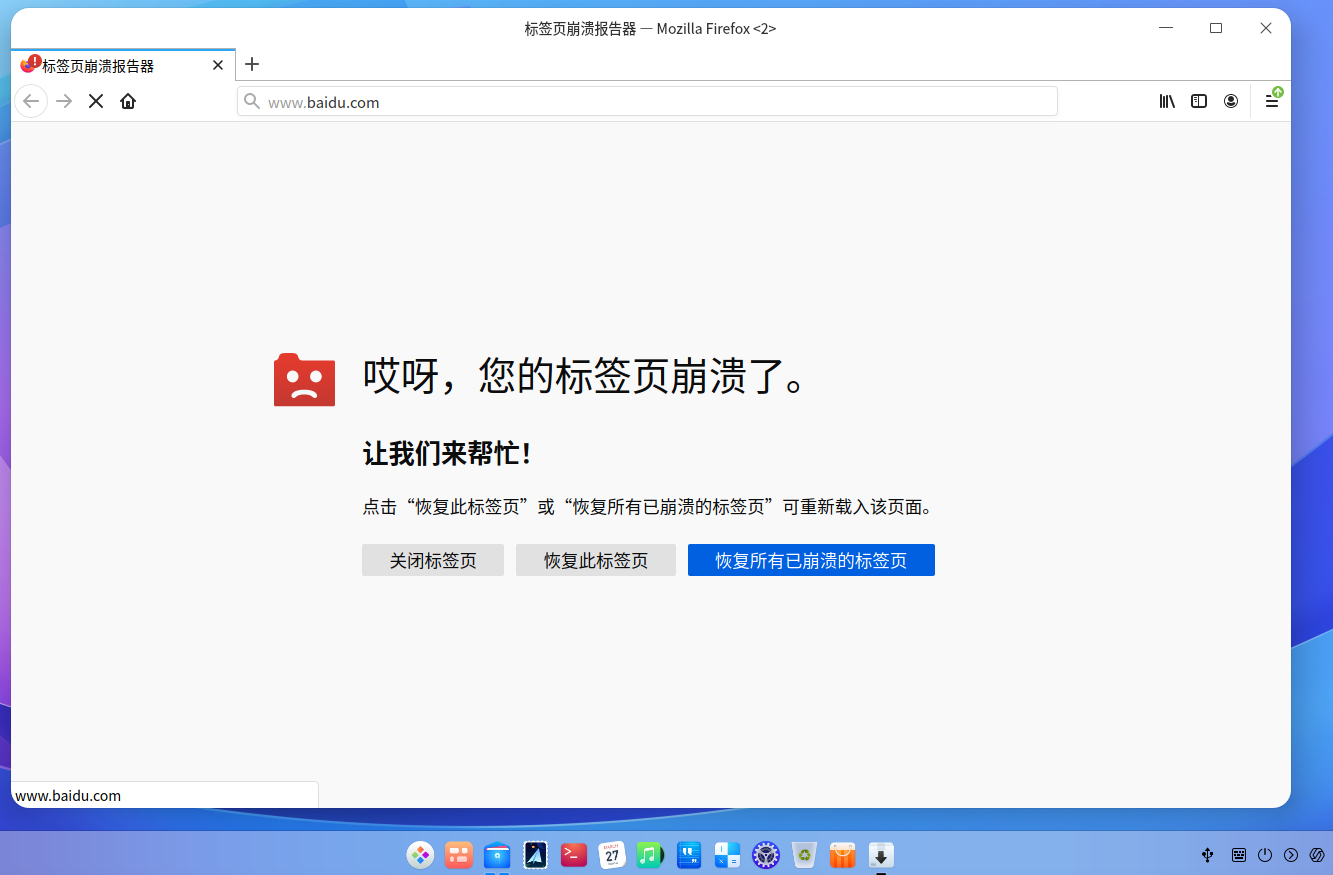The height and width of the screenshot is (875, 1333).
Task: Open the blue quotation-mark notes dock icon
Action: (689, 855)
